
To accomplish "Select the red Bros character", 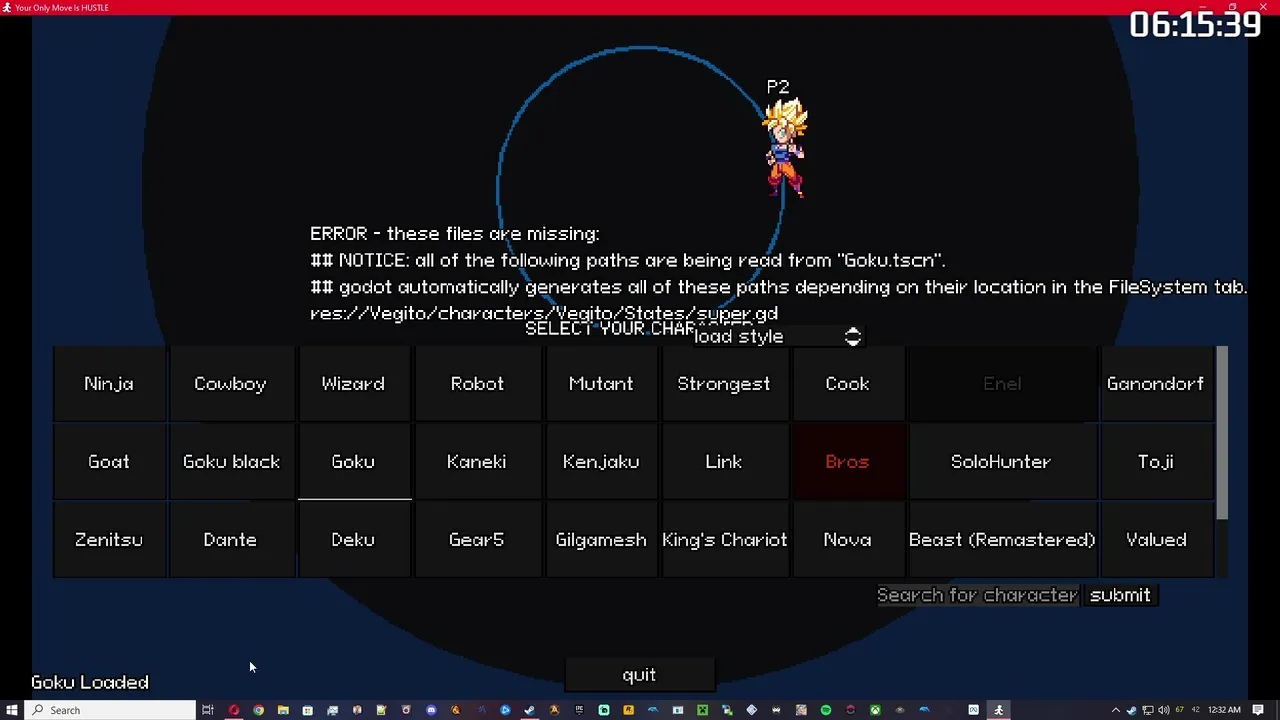I will [x=848, y=462].
